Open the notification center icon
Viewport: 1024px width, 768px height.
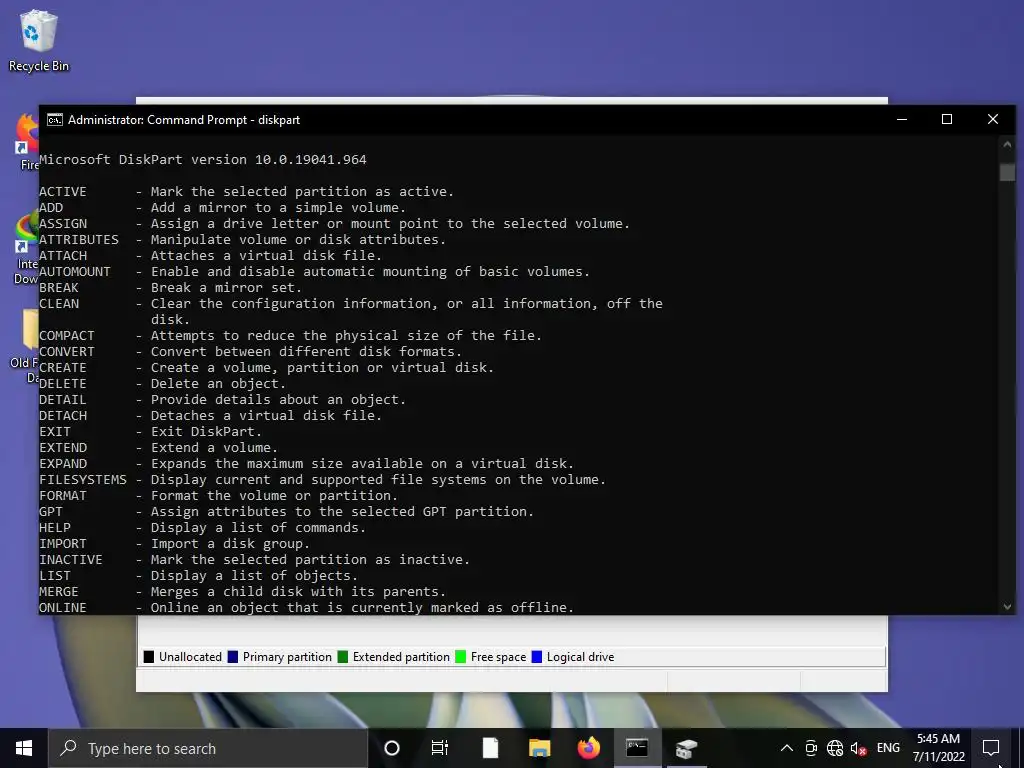pos(991,748)
